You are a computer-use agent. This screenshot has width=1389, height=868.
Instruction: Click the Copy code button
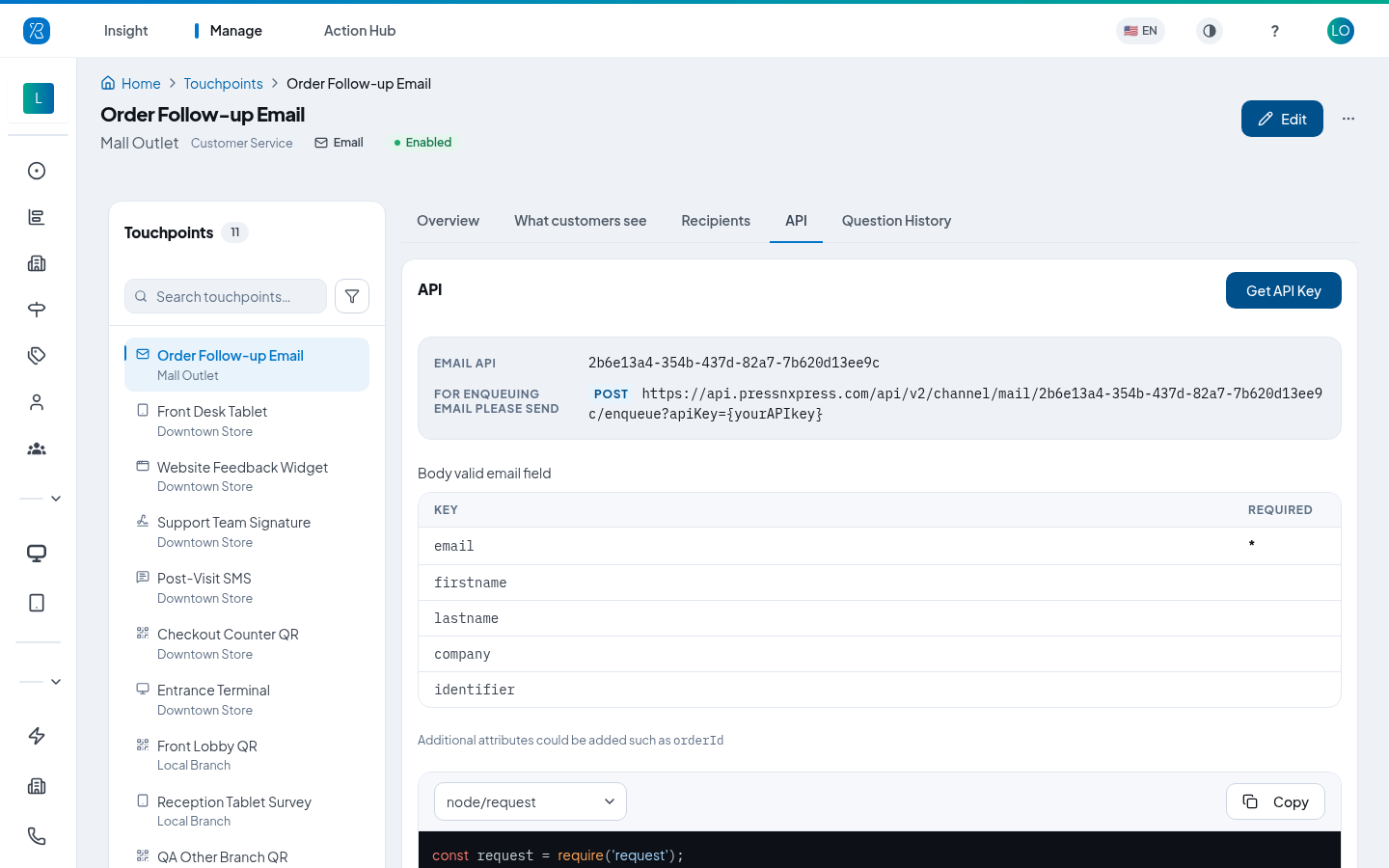(x=1275, y=801)
